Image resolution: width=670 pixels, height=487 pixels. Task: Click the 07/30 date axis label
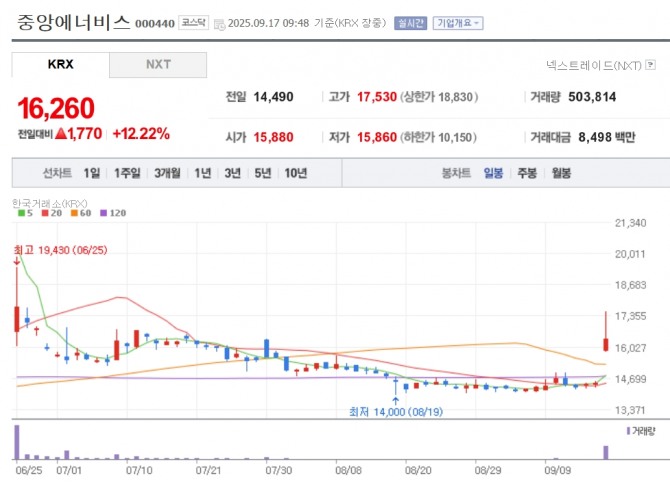279,471
